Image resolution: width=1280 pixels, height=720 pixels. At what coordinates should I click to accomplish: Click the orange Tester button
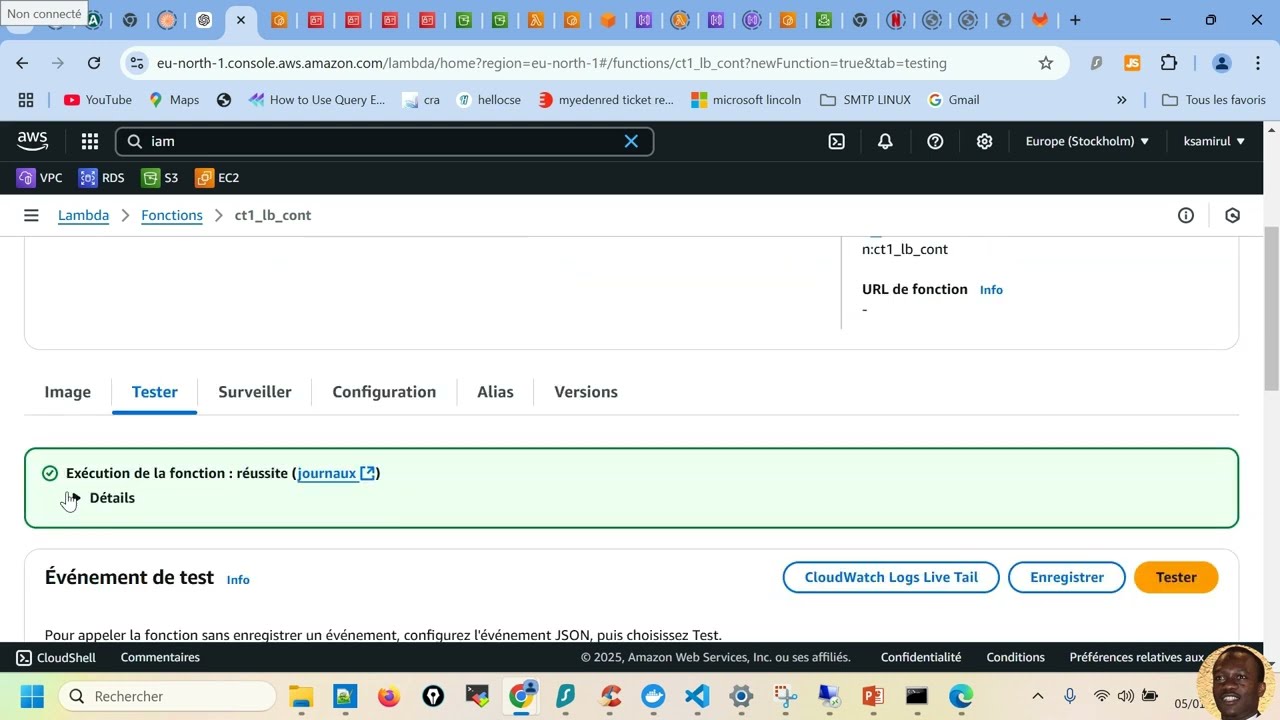tap(1176, 577)
